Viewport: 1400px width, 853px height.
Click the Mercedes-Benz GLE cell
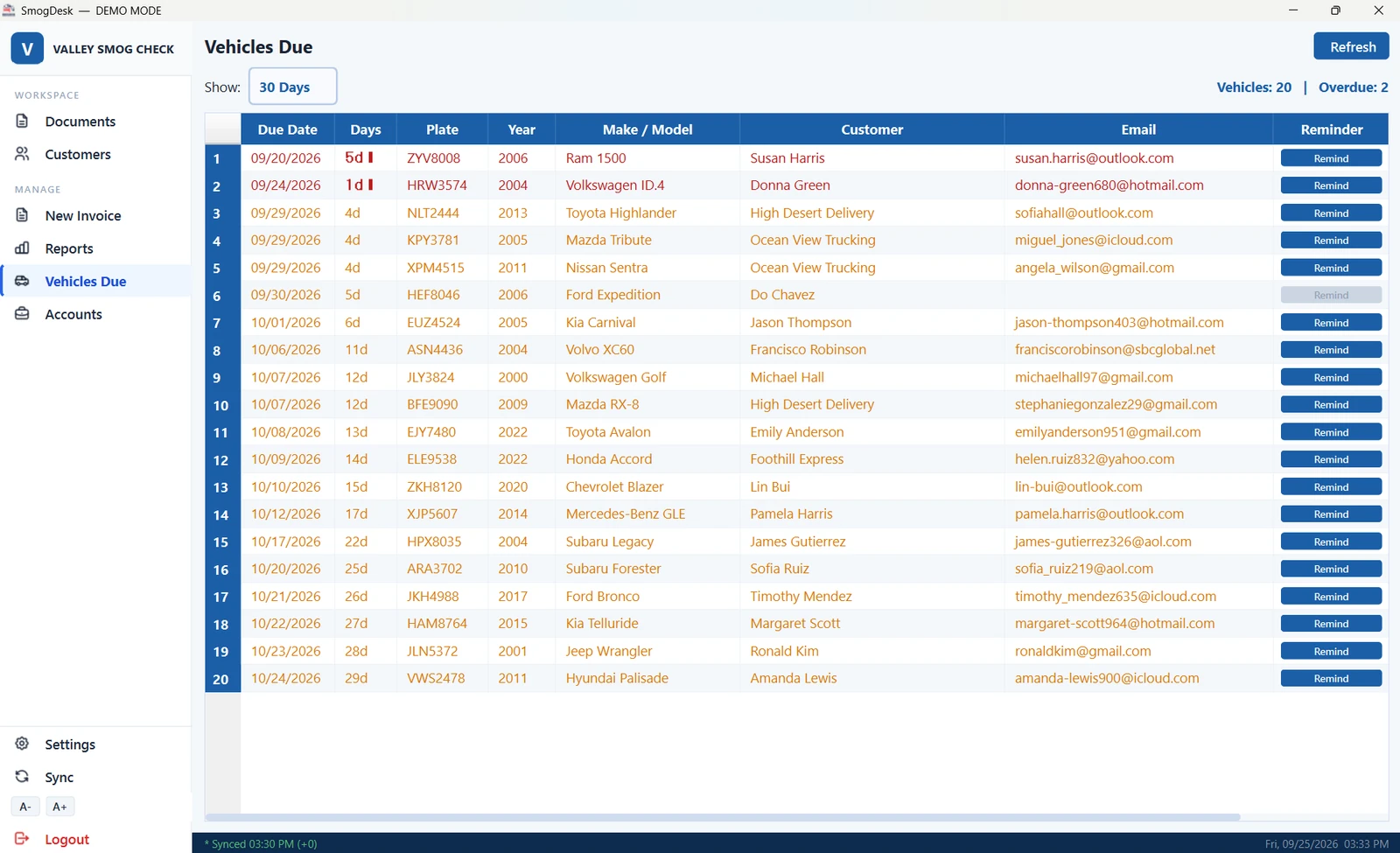coord(647,514)
